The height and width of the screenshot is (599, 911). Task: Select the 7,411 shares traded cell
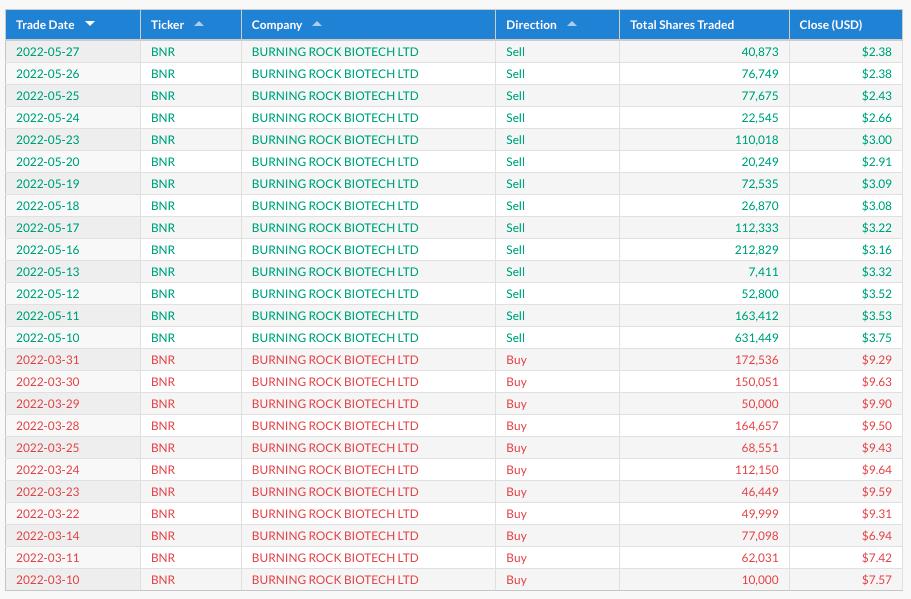[761, 272]
